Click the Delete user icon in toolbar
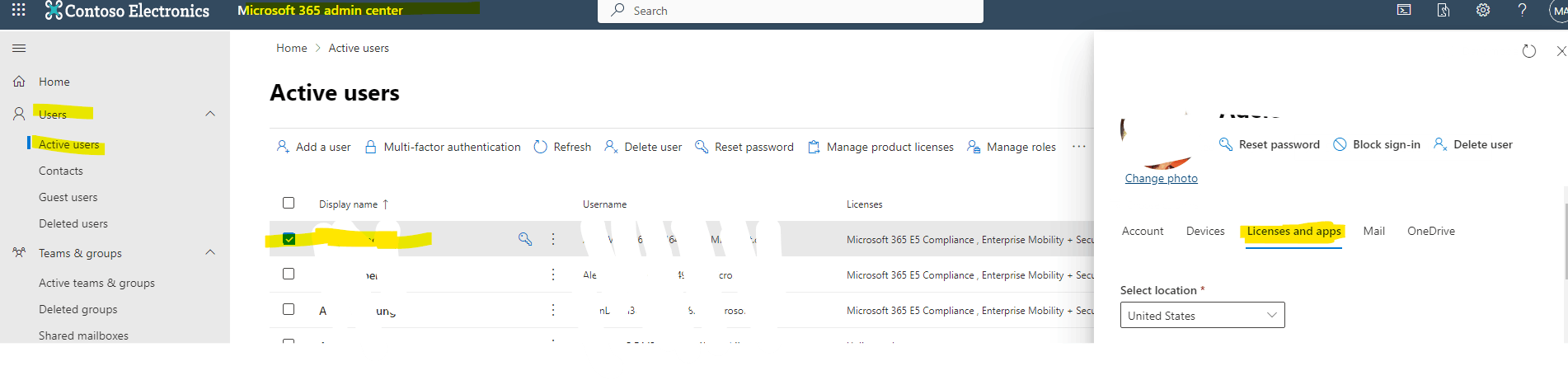Screen dimensions: 1568x380 click(x=611, y=146)
